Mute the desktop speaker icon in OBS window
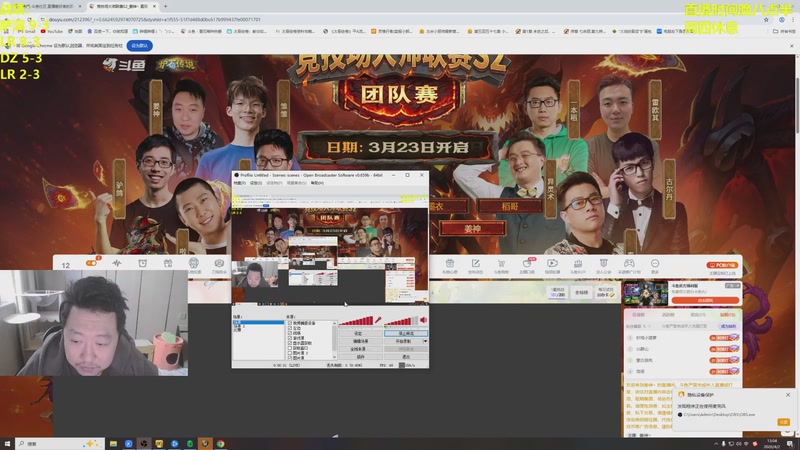 pyautogui.click(x=423, y=320)
